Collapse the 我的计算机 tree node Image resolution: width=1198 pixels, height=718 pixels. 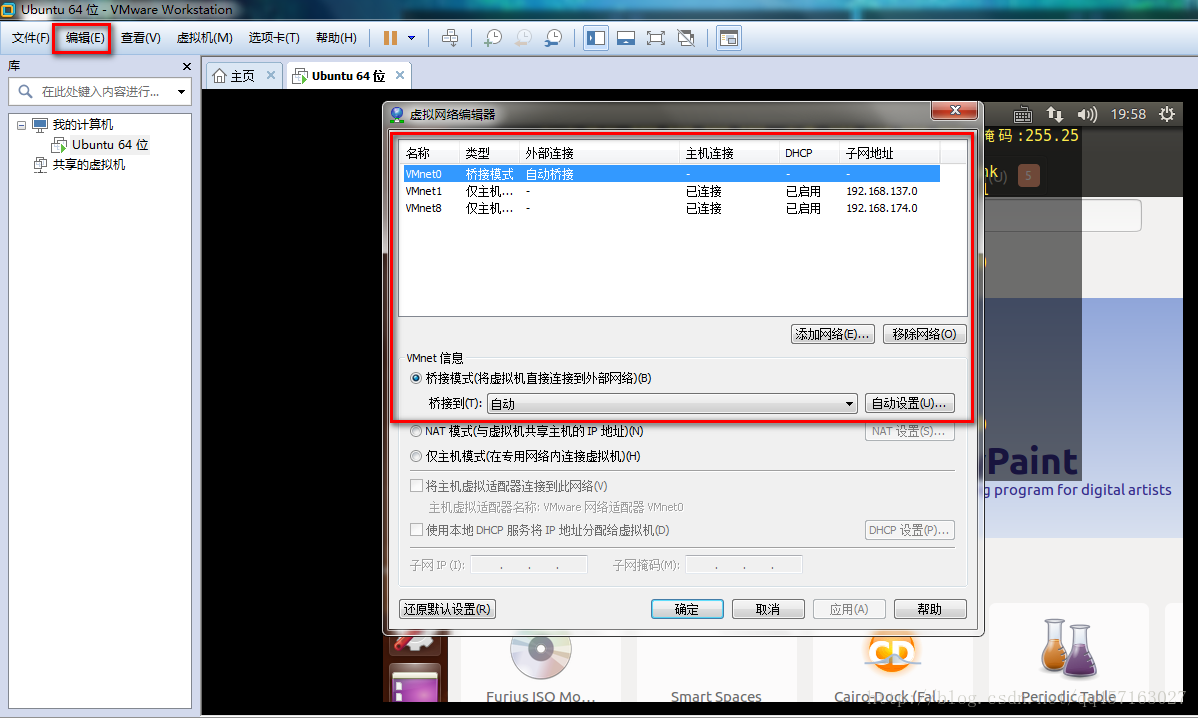[x=21, y=125]
